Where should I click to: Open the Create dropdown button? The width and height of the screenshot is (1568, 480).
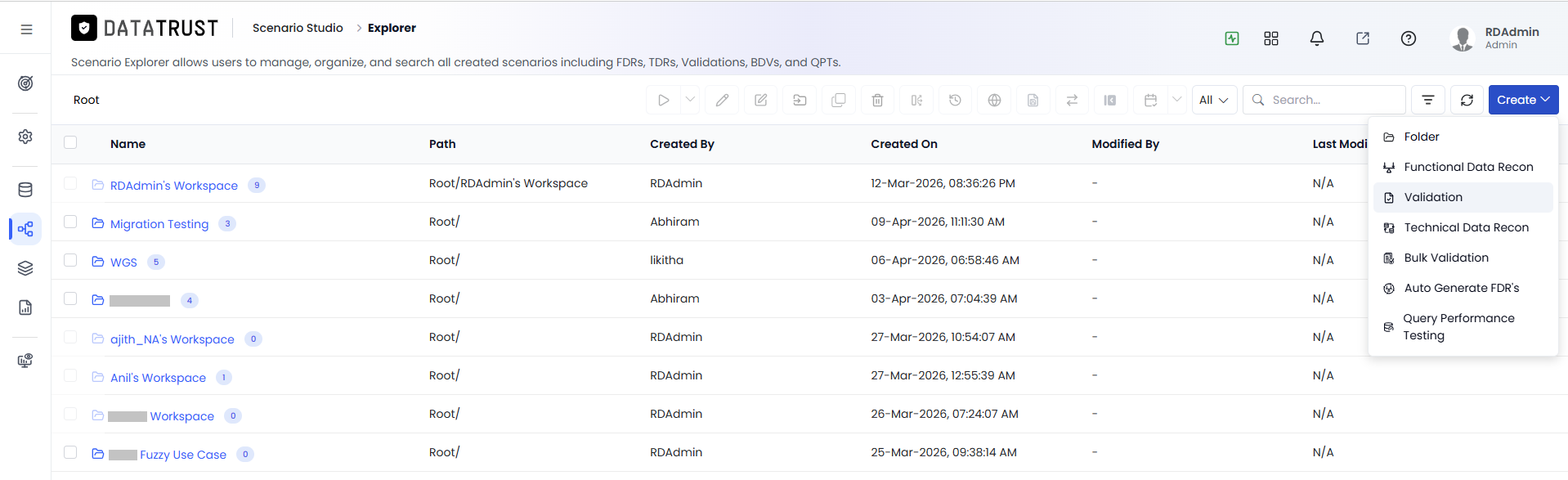(x=1523, y=100)
